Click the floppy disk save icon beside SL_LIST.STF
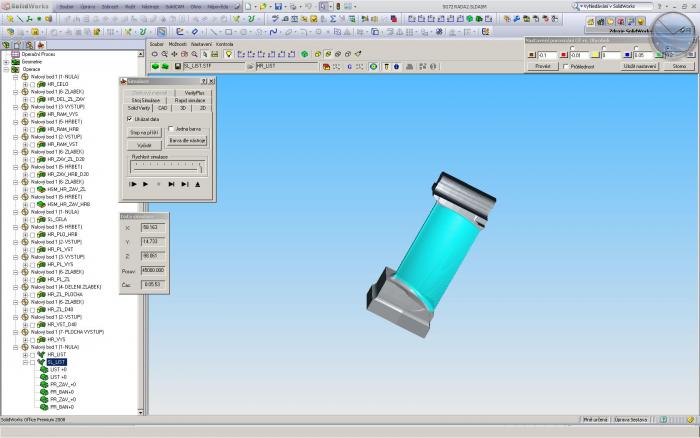The height and width of the screenshot is (438, 700). (178, 67)
